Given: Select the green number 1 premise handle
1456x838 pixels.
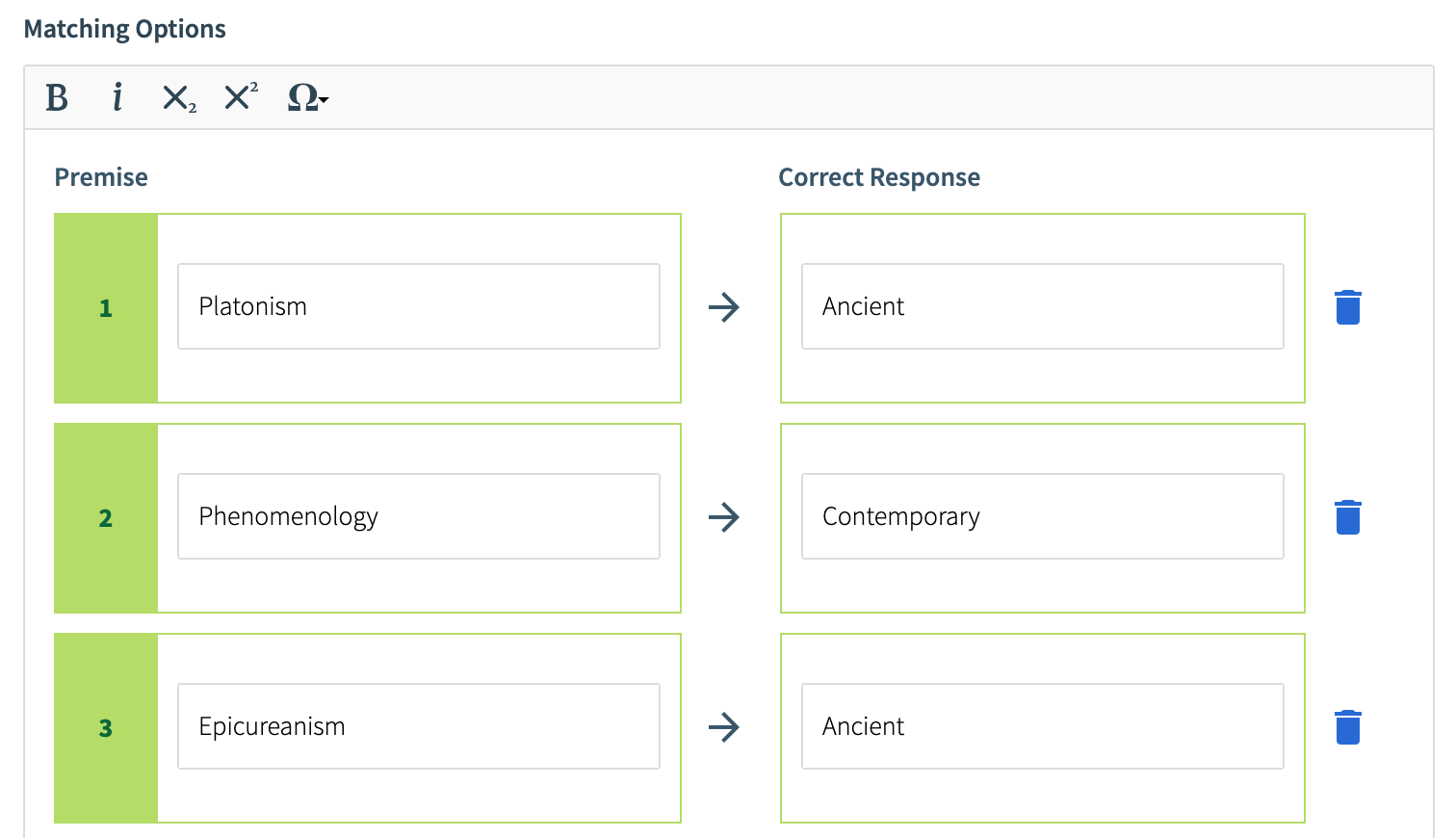Looking at the screenshot, I should (x=106, y=308).
